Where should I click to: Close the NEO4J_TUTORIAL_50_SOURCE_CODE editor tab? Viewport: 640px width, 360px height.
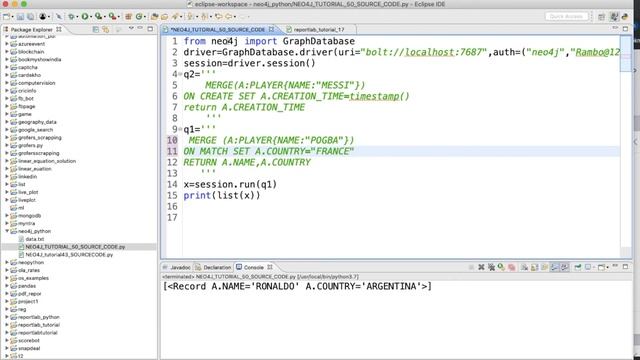tap(271, 29)
